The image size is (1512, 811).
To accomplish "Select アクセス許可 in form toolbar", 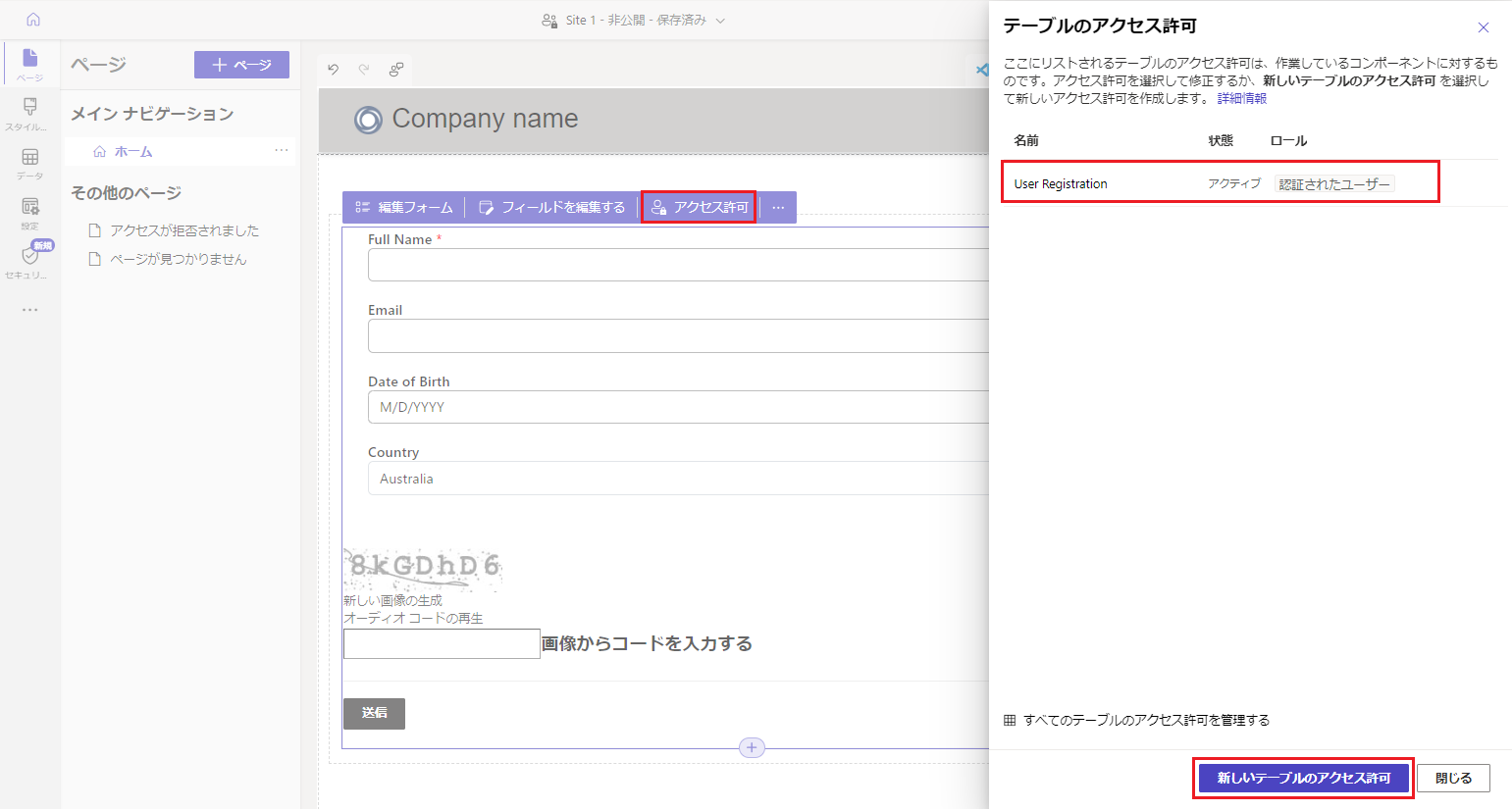I will (699, 208).
